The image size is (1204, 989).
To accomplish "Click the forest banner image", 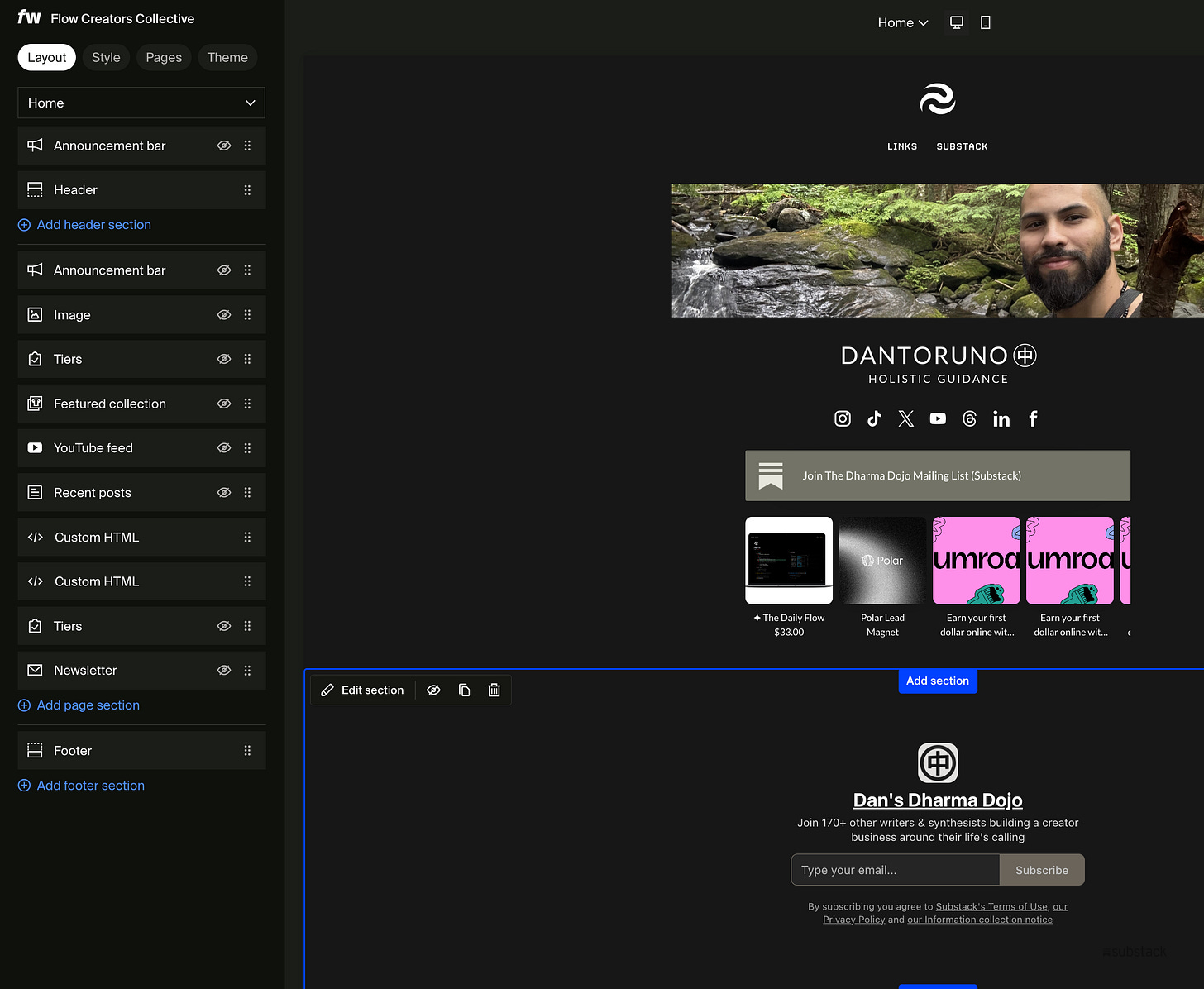I will coord(938,251).
